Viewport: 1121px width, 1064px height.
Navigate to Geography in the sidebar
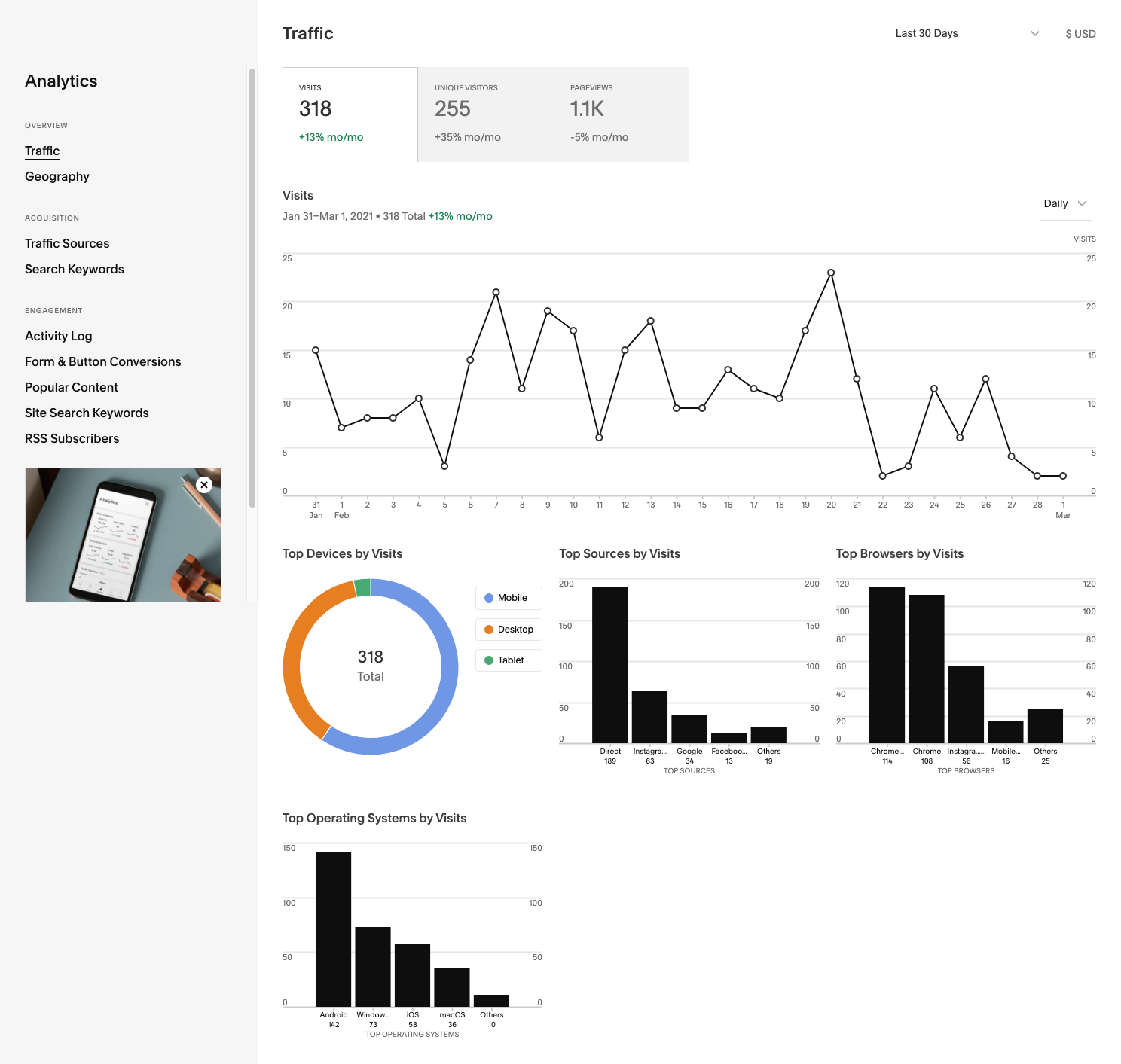(57, 176)
